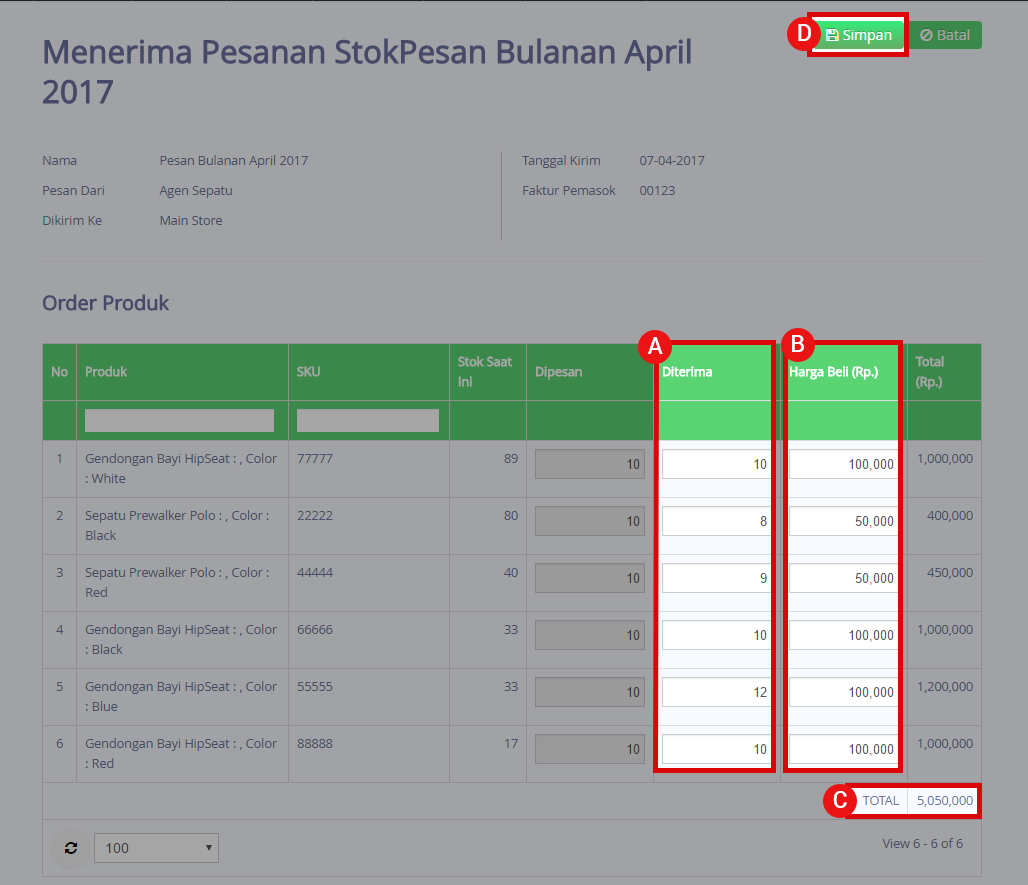Click Harga Beli field for SKU 88888
Image resolution: width=1028 pixels, height=885 pixels.
coord(843,749)
